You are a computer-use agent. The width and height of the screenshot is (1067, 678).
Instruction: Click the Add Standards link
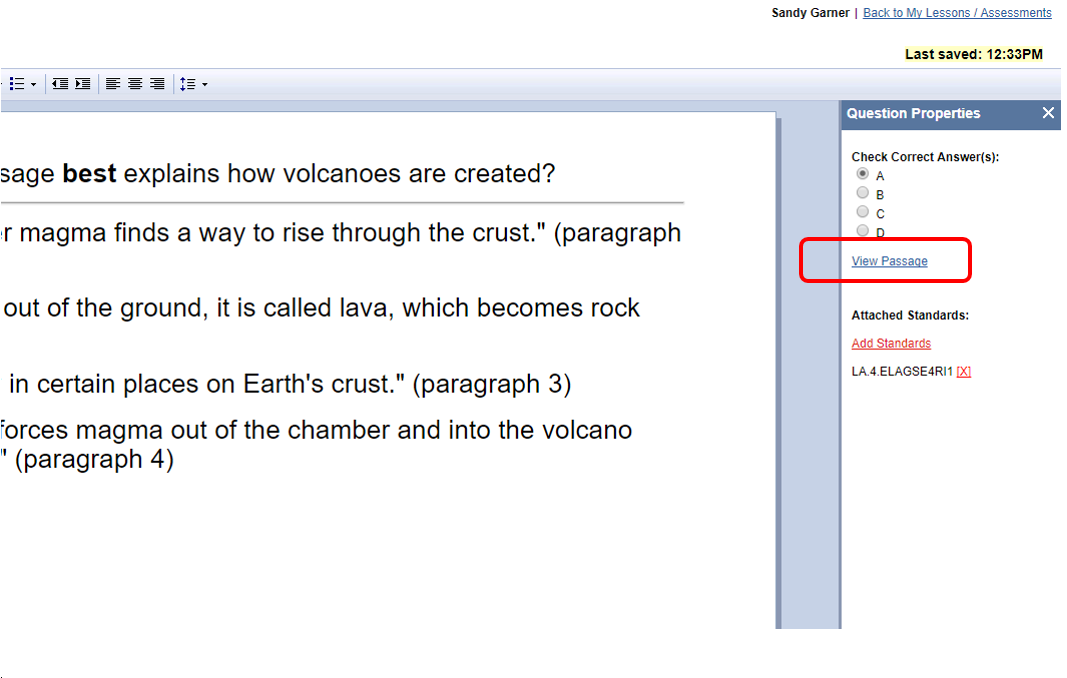(891, 344)
